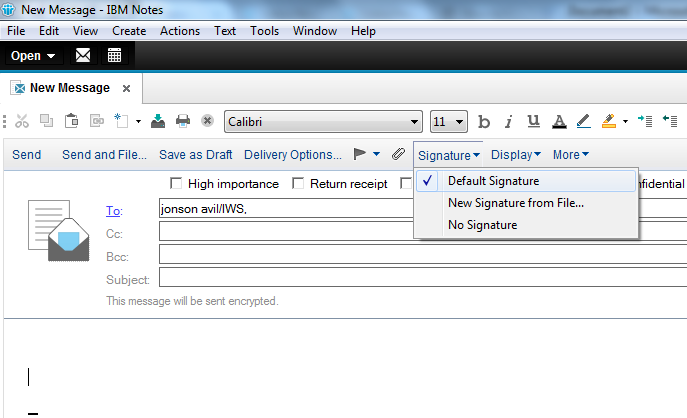Check the Return receipt checkbox
The height and width of the screenshot is (418, 687).
pos(298,183)
